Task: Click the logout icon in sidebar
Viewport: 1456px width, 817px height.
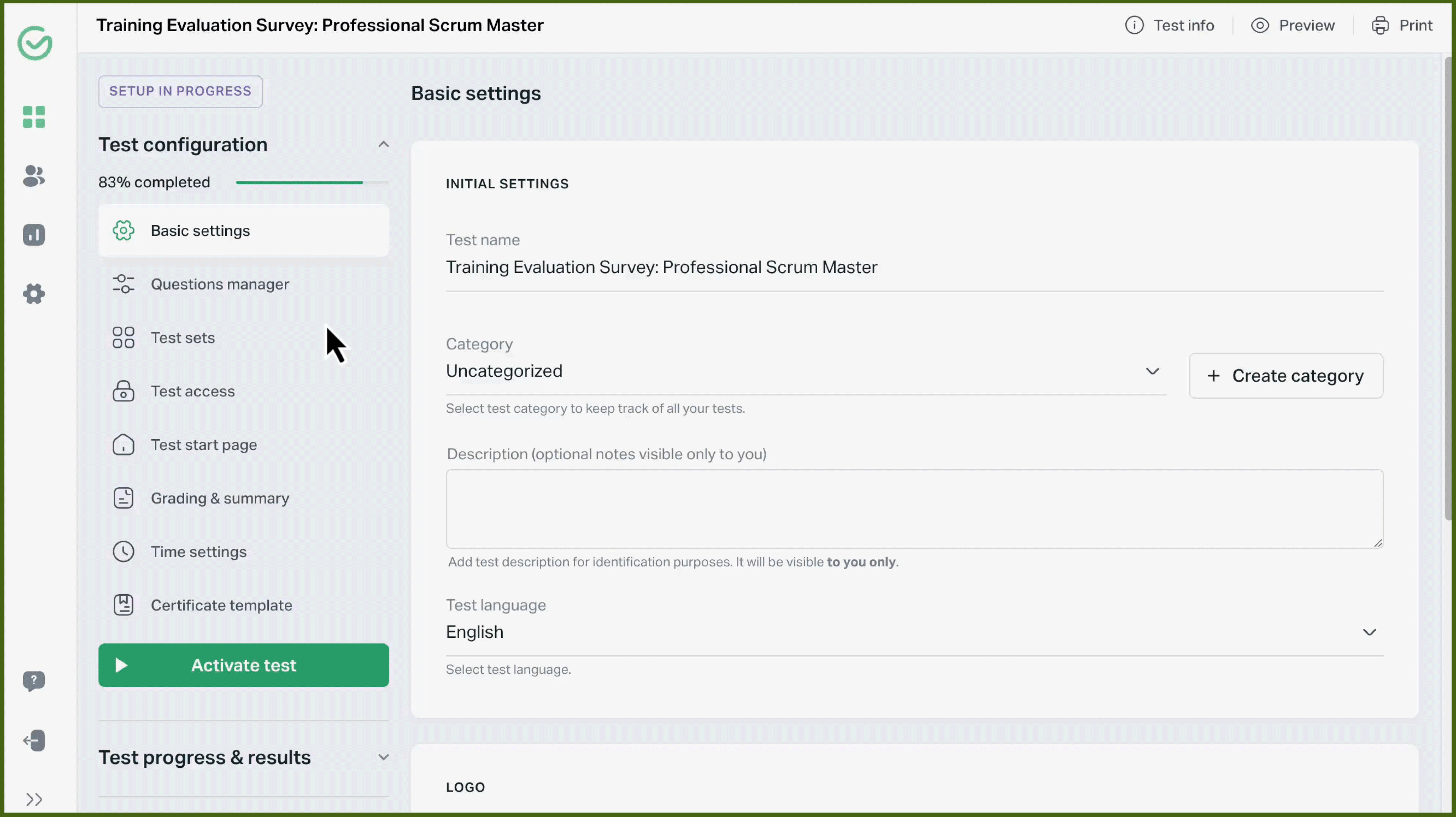Action: point(34,740)
